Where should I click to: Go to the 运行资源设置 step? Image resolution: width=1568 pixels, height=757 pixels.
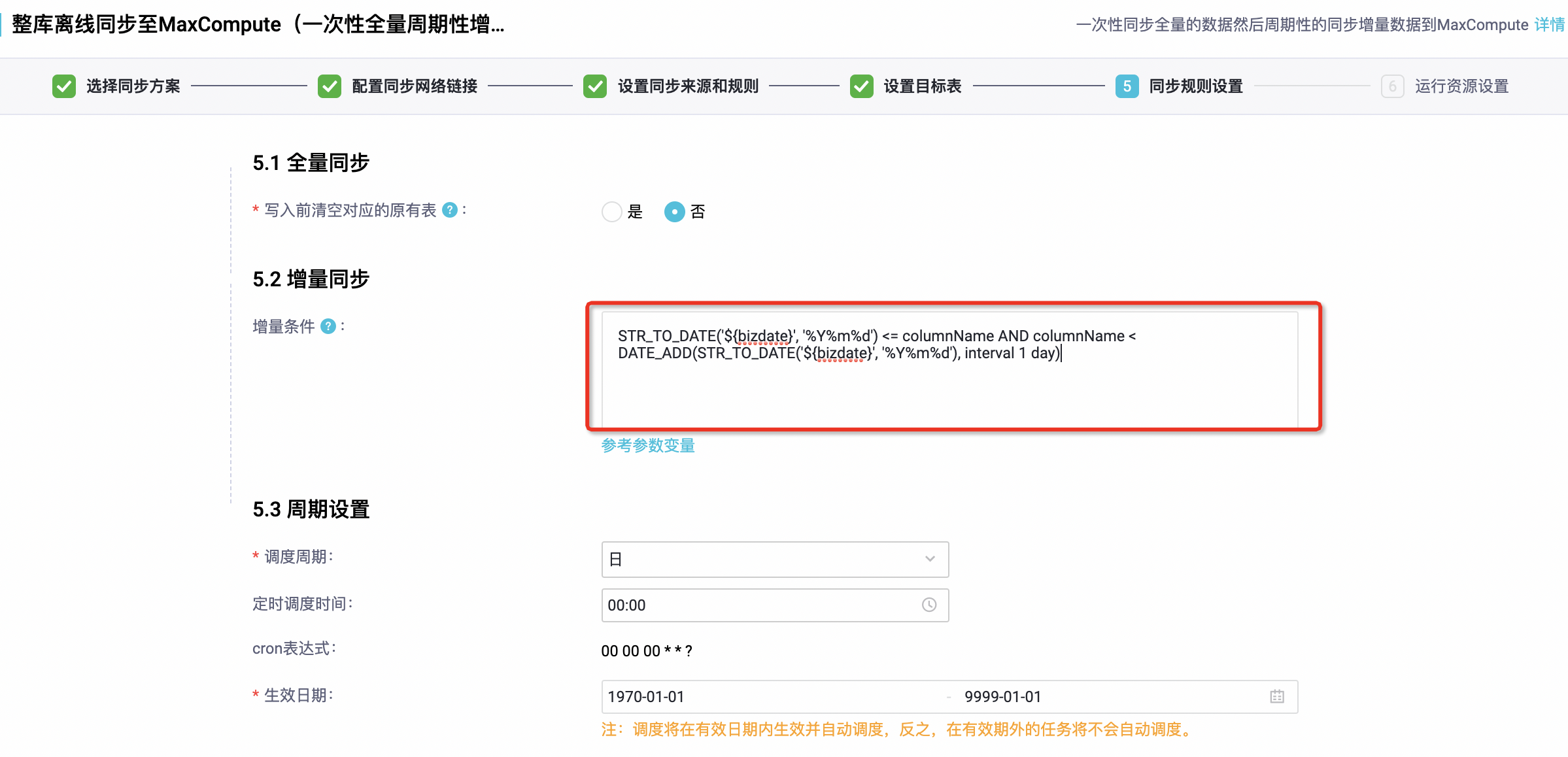click(1462, 86)
